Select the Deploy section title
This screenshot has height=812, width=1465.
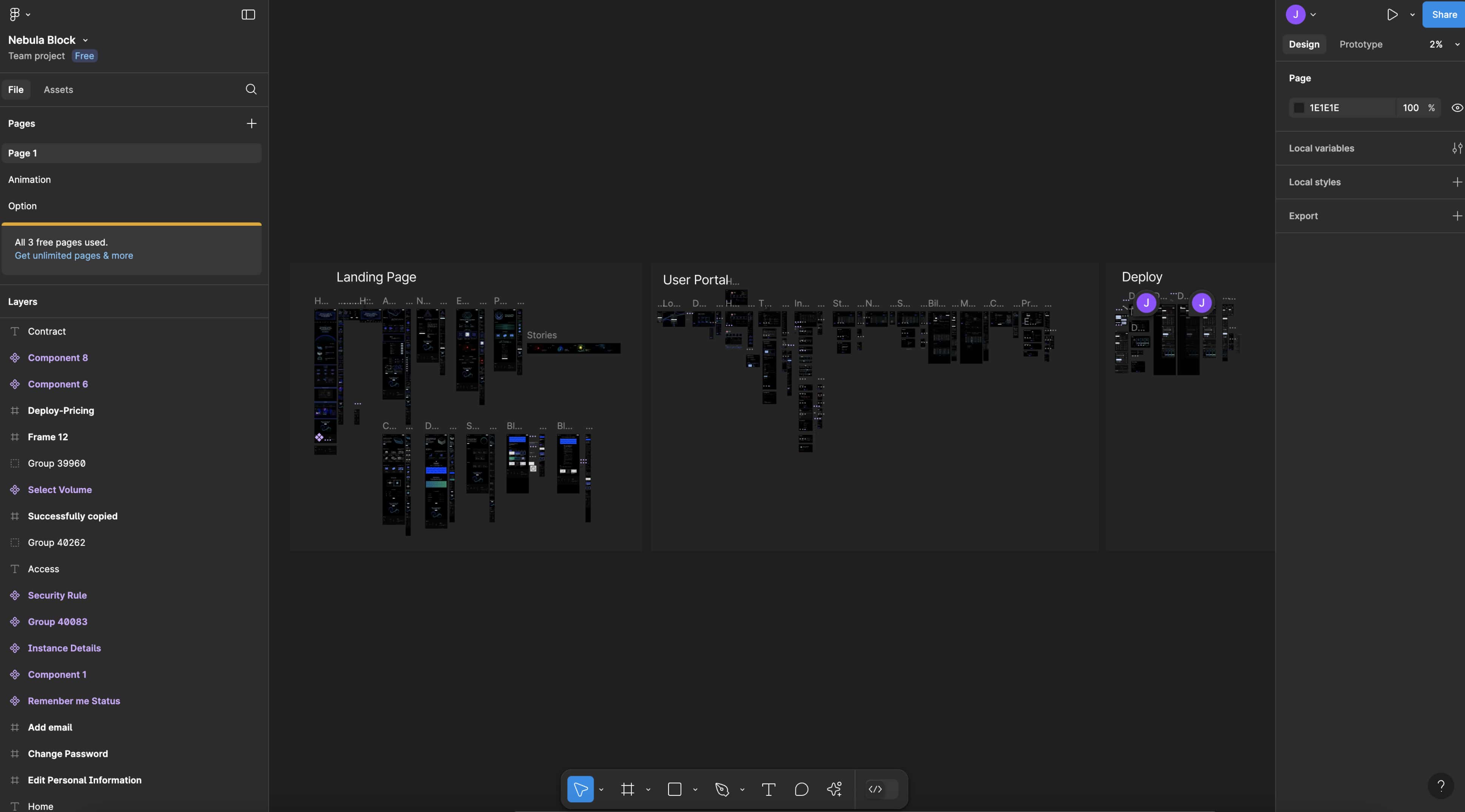pyautogui.click(x=1141, y=277)
